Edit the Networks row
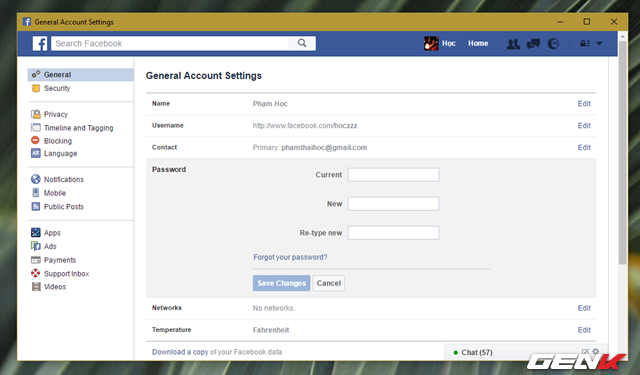640x375 pixels. 584,308
